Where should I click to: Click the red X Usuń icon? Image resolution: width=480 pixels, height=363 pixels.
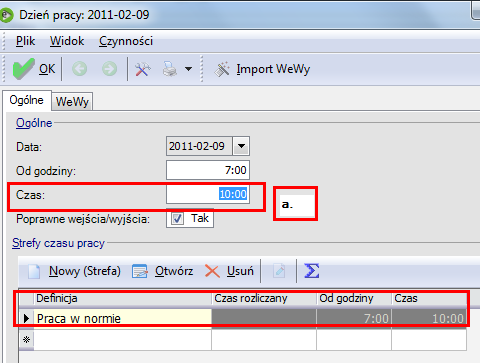click(x=212, y=271)
